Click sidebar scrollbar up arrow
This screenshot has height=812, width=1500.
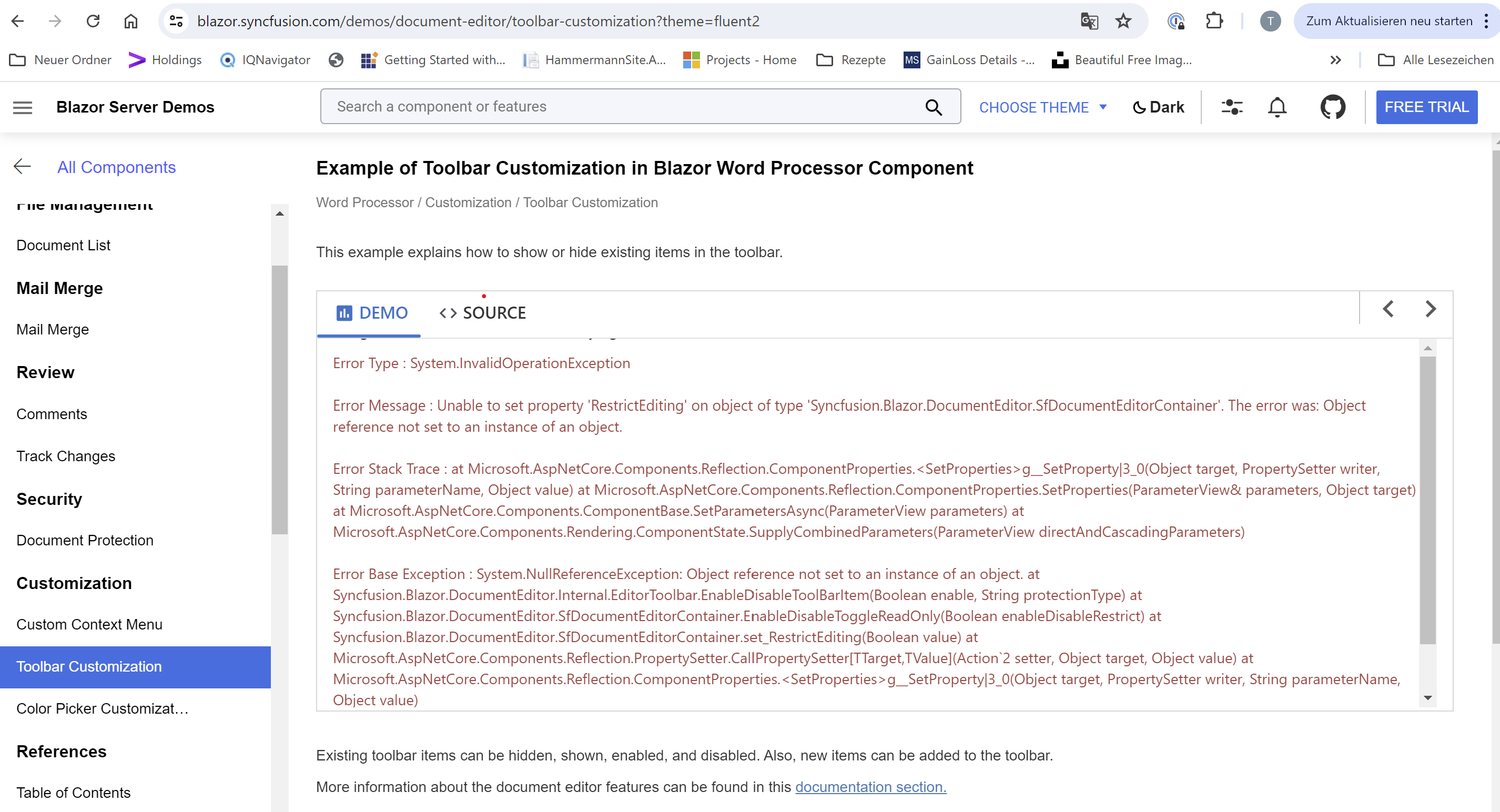[279, 214]
